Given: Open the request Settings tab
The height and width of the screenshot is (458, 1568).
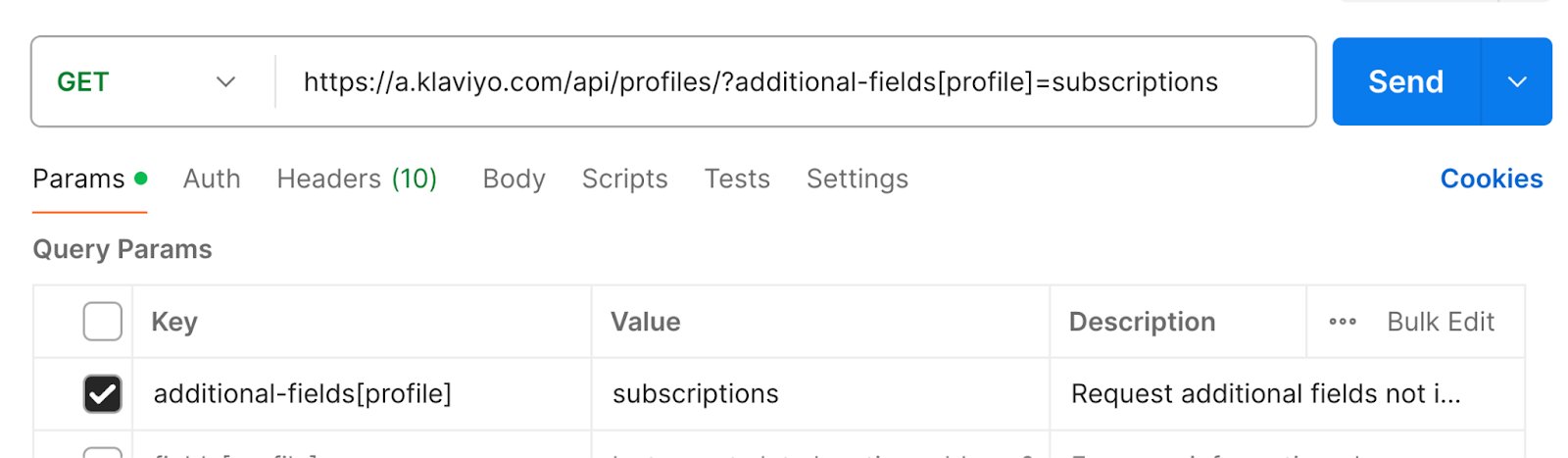Looking at the screenshot, I should point(857,179).
